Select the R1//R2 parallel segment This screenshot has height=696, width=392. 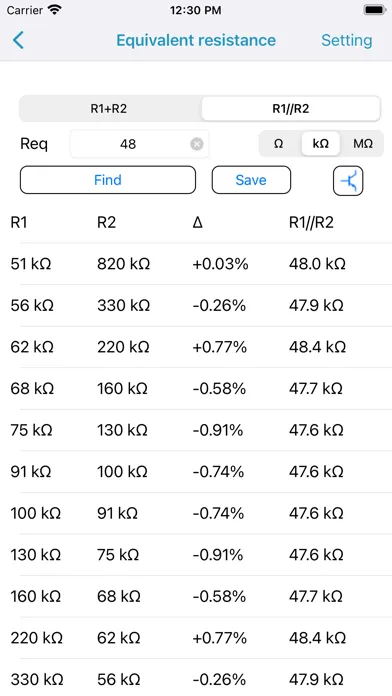(x=291, y=109)
